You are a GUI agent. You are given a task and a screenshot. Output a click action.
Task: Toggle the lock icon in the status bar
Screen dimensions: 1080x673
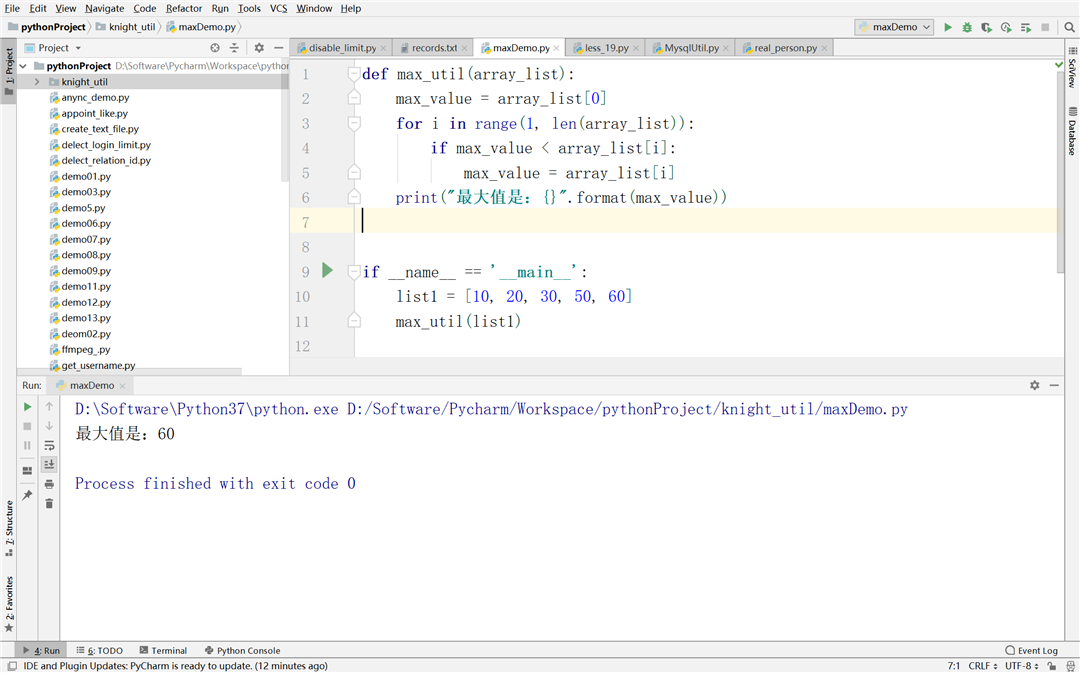click(1051, 666)
